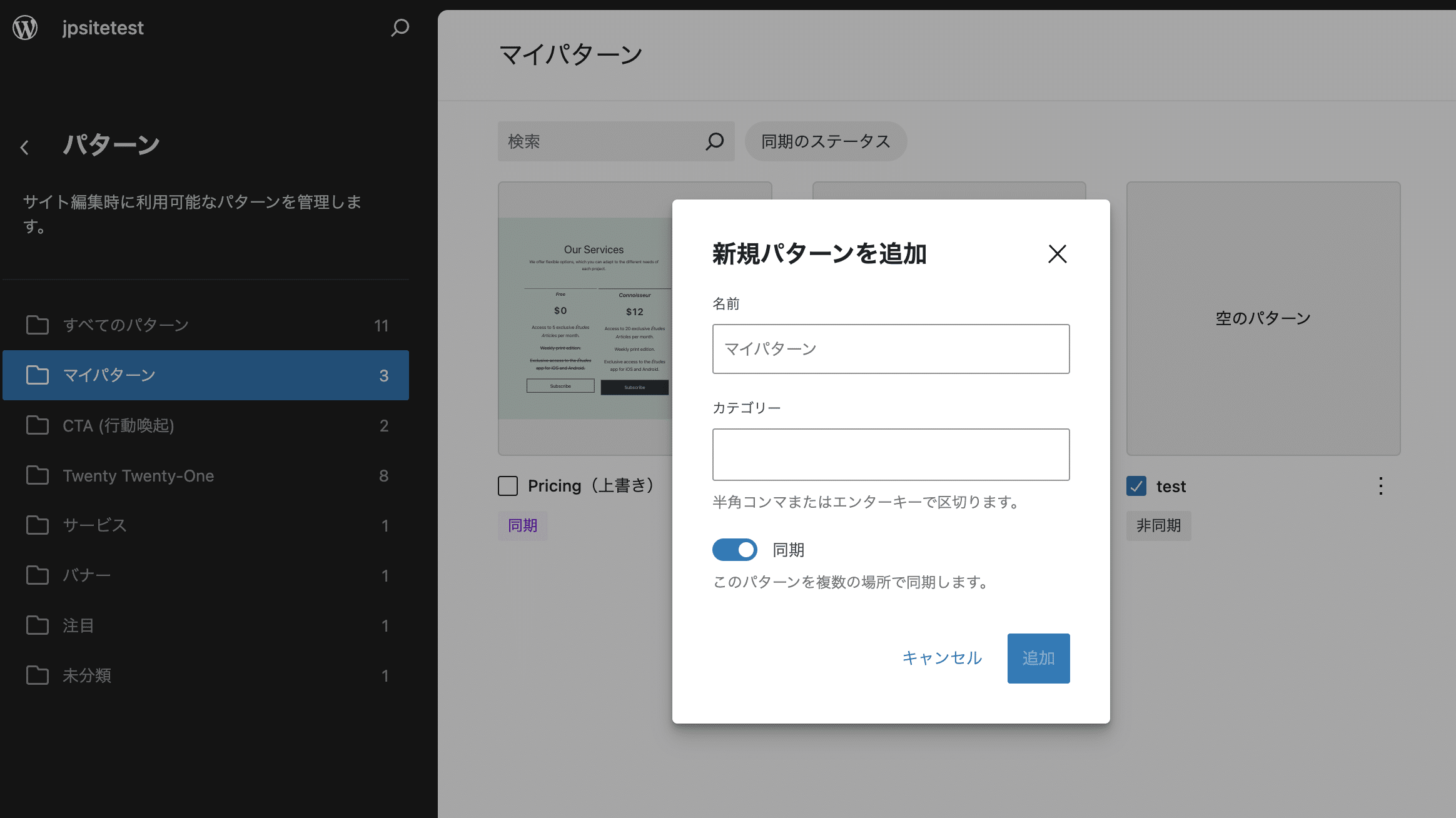Viewport: 1456px width, 818px height.
Task: Open the sidebar search icon
Action: click(400, 28)
